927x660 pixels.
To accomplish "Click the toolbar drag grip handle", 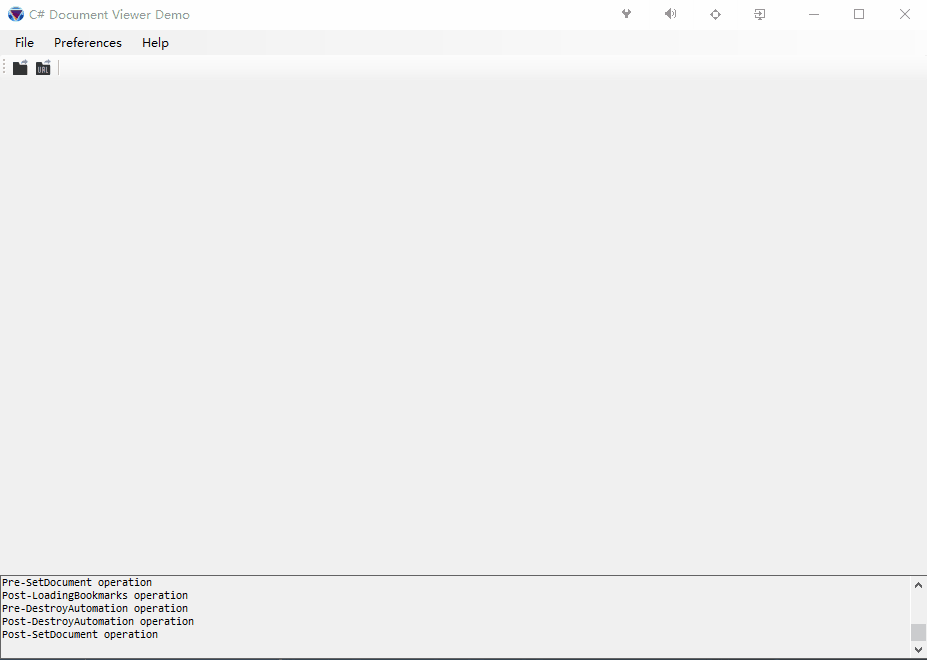I will 4,67.
